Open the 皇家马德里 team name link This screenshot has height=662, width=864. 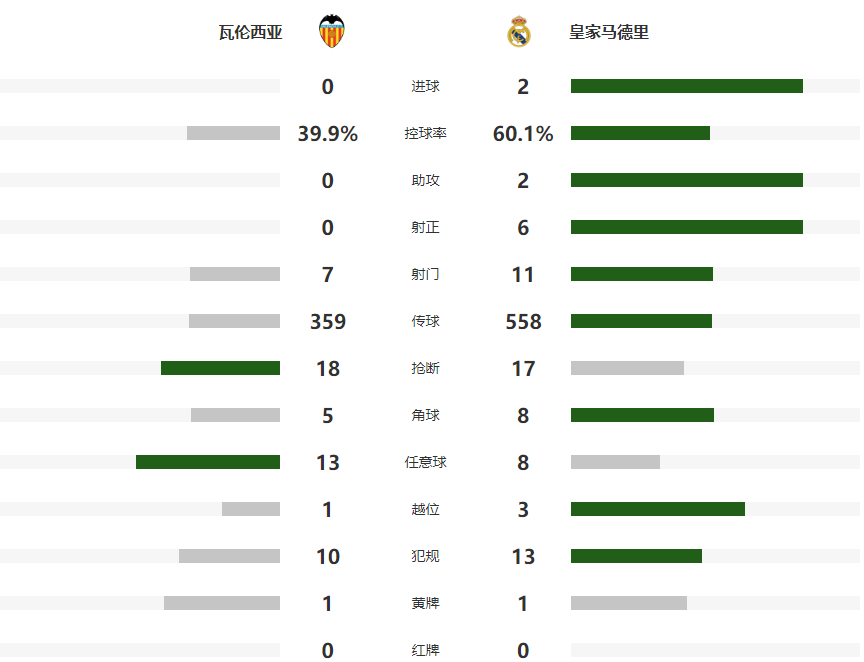tap(609, 33)
